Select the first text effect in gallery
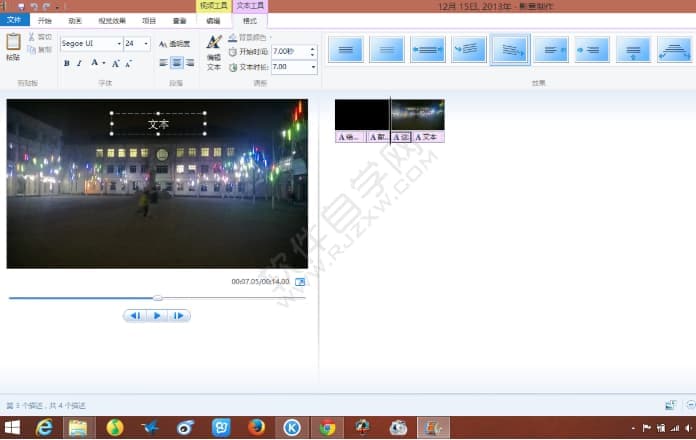Image resolution: width=696 pixels, height=440 pixels. tap(346, 49)
